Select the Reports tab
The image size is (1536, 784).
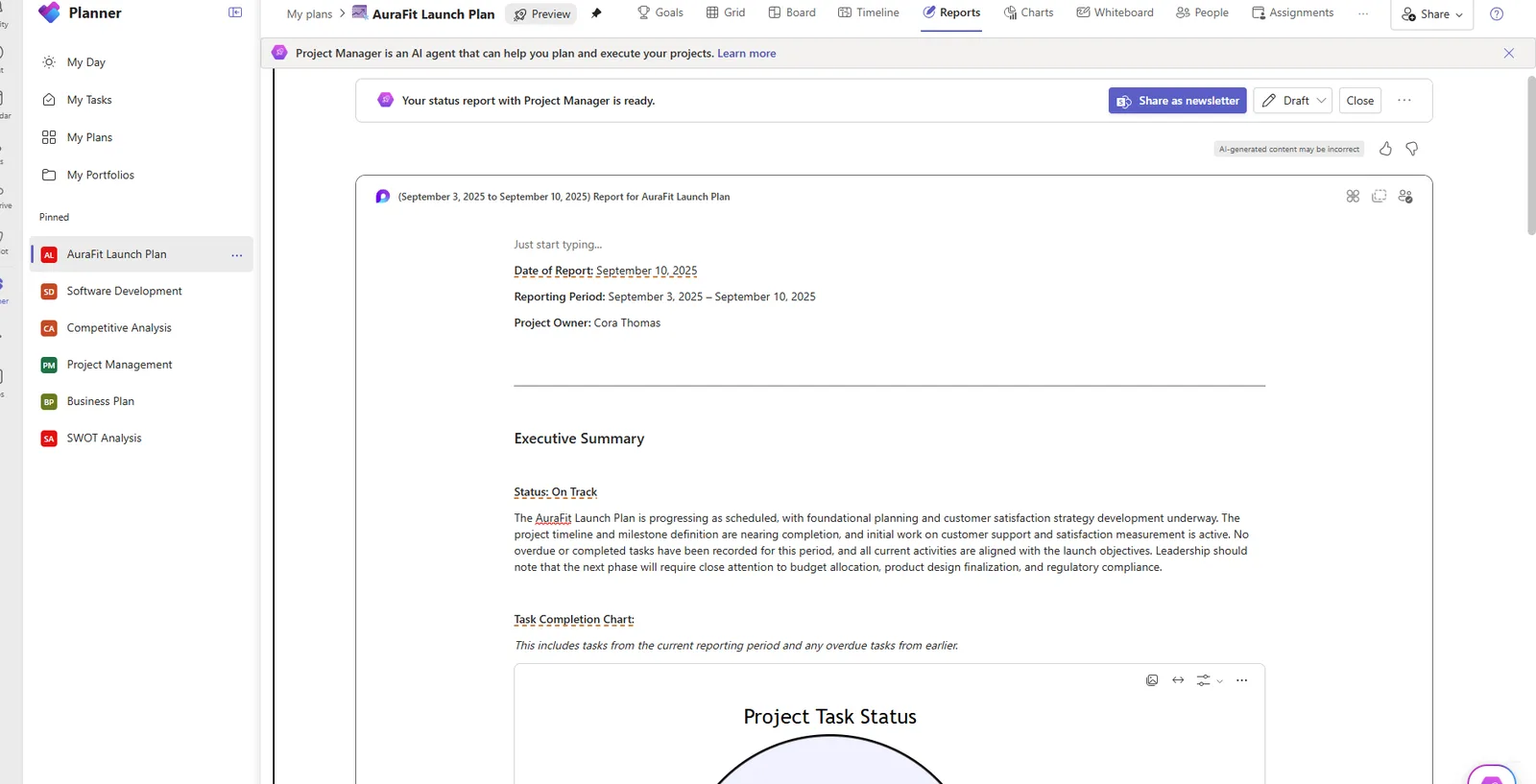click(951, 12)
